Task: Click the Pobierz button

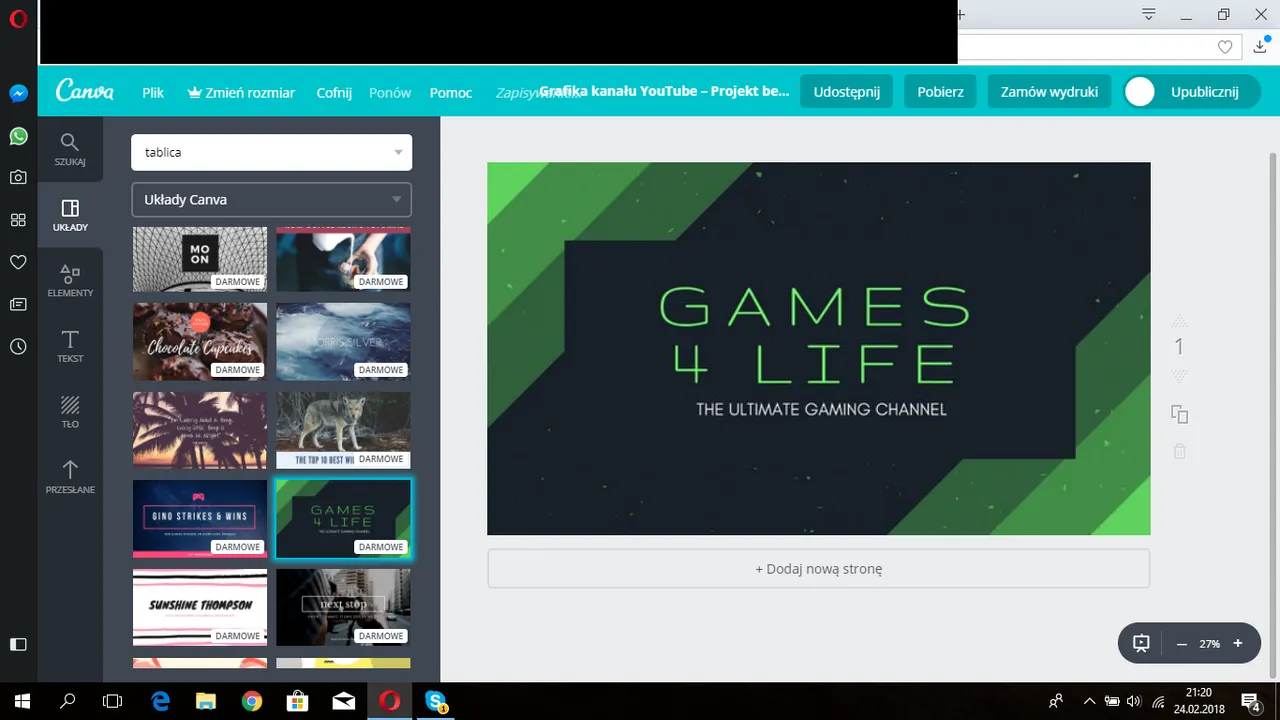Action: (940, 91)
